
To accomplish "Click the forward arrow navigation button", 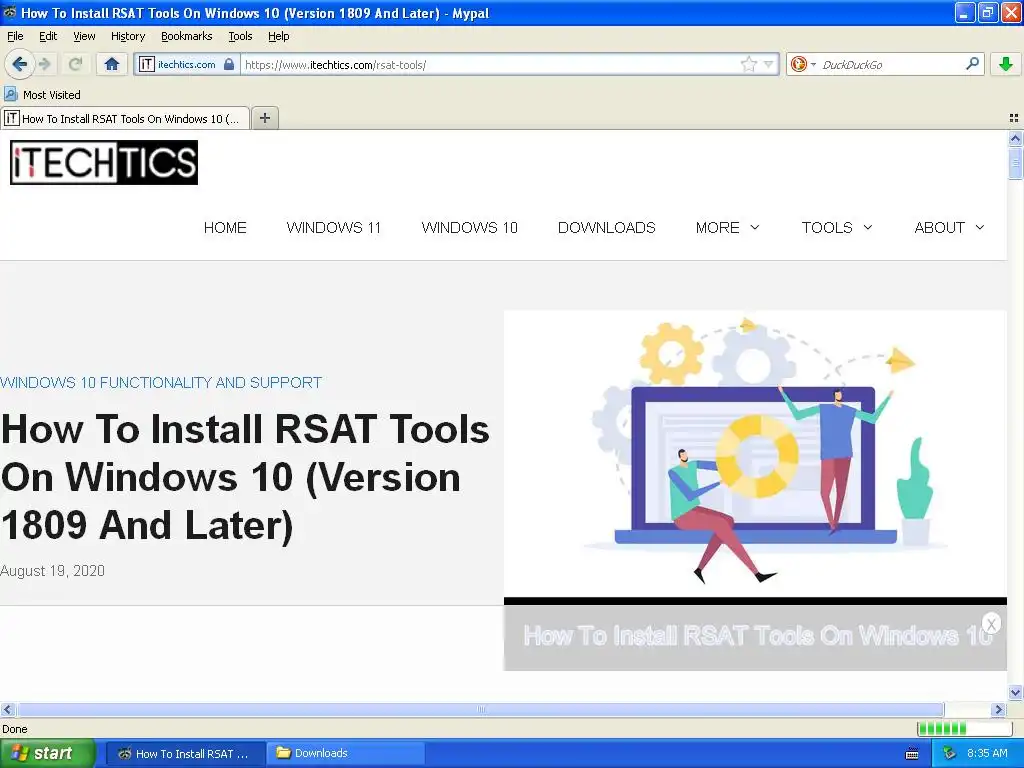I will click(44, 64).
